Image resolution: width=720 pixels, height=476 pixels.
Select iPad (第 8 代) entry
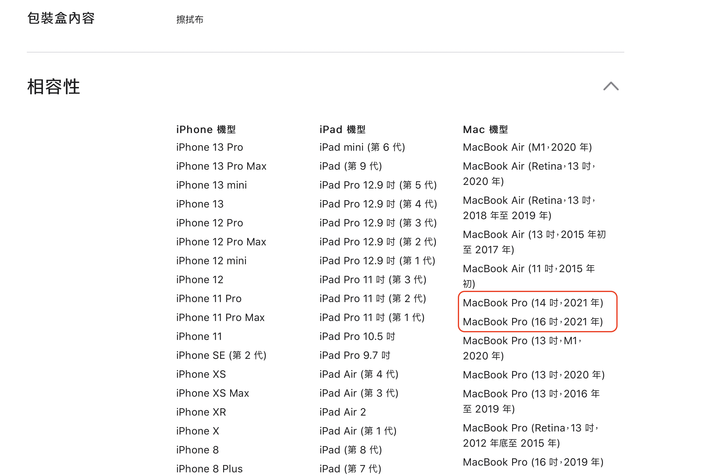point(351,450)
